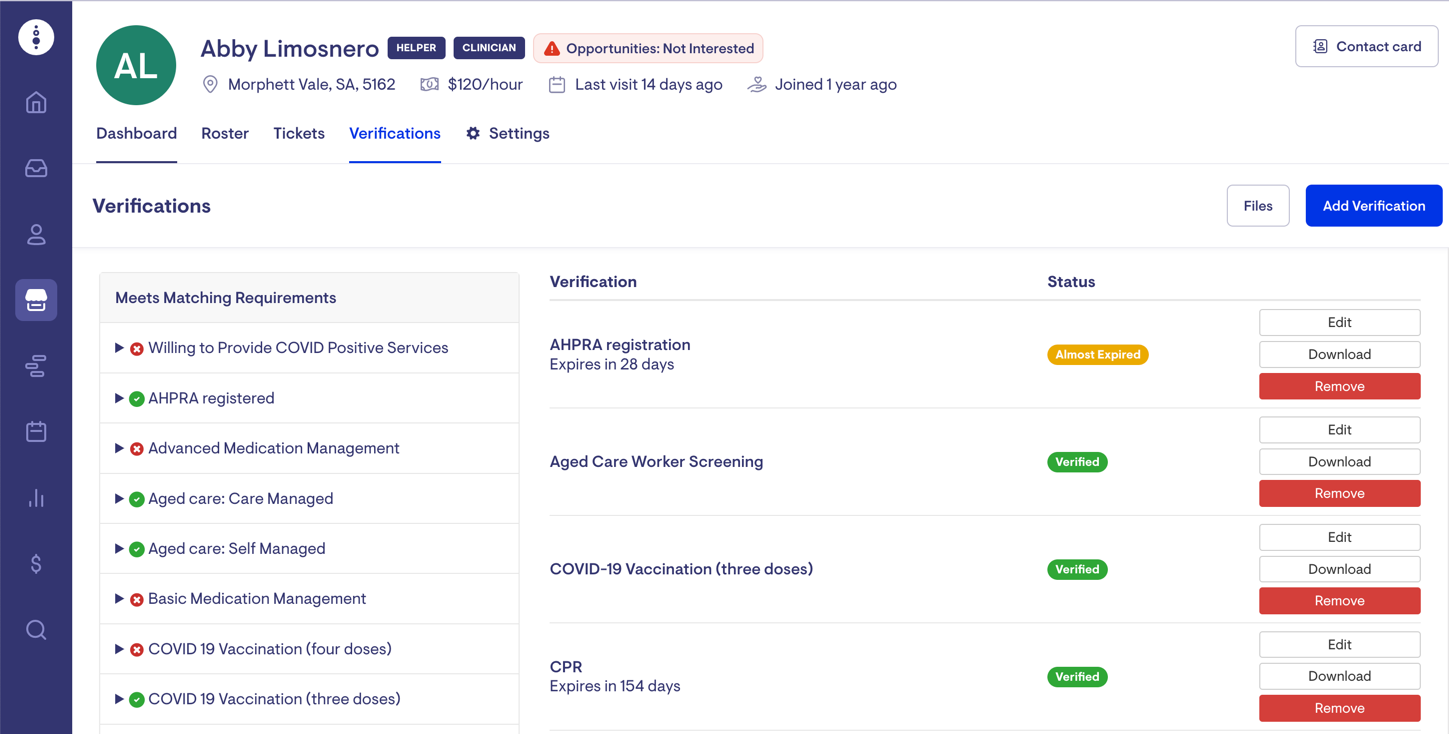
Task: Download the CPR verification
Action: click(x=1339, y=677)
